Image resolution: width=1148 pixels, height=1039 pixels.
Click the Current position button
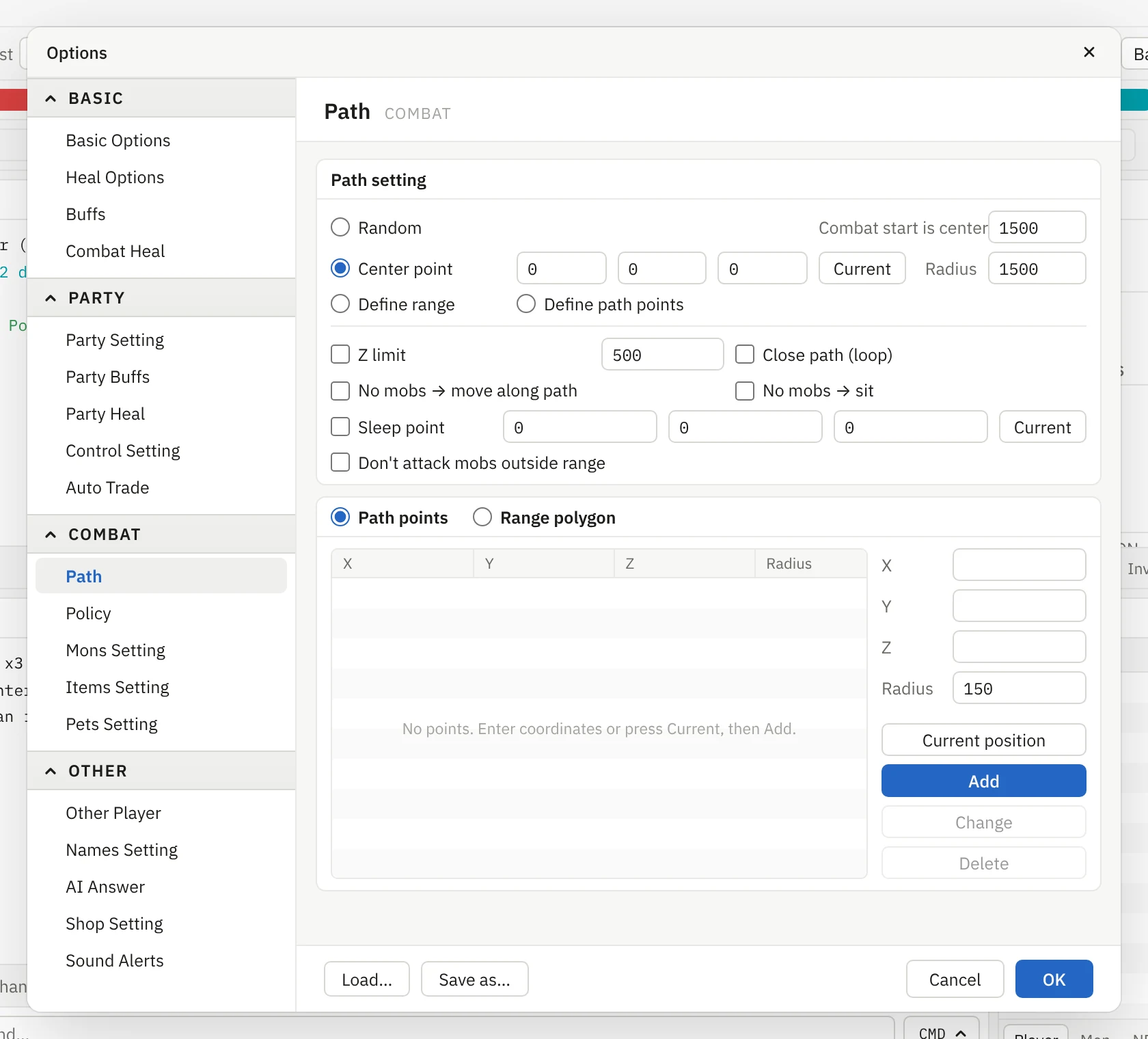983,740
